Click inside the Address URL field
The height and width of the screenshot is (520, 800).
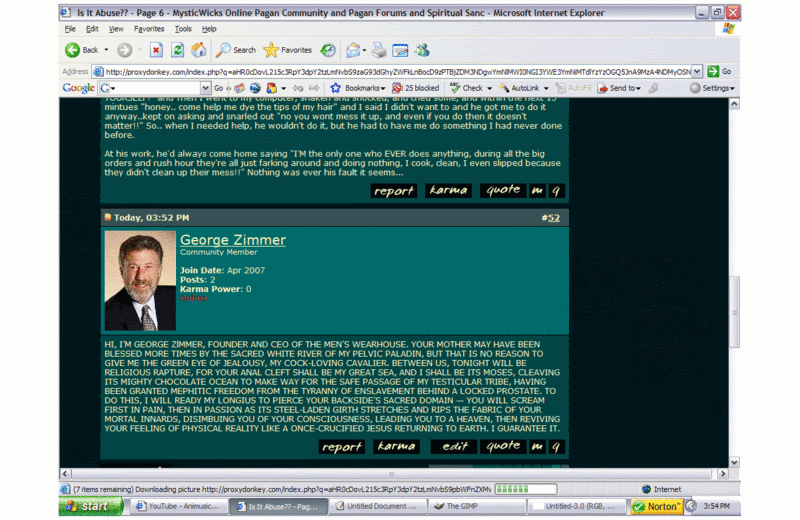392,72
